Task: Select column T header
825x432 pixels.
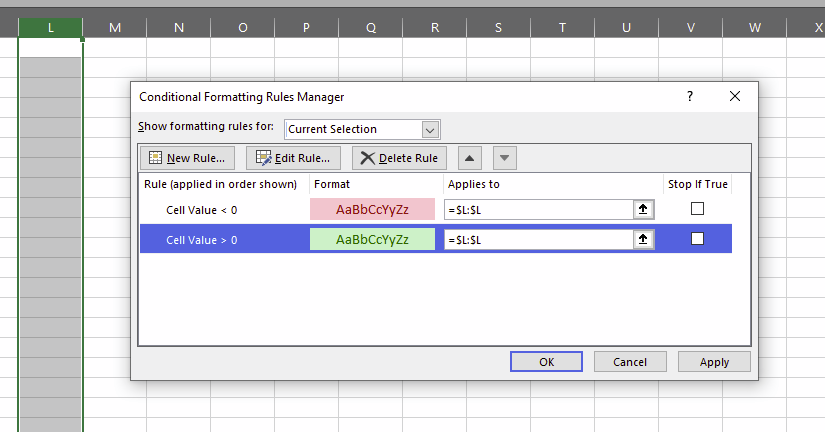Action: [562, 28]
